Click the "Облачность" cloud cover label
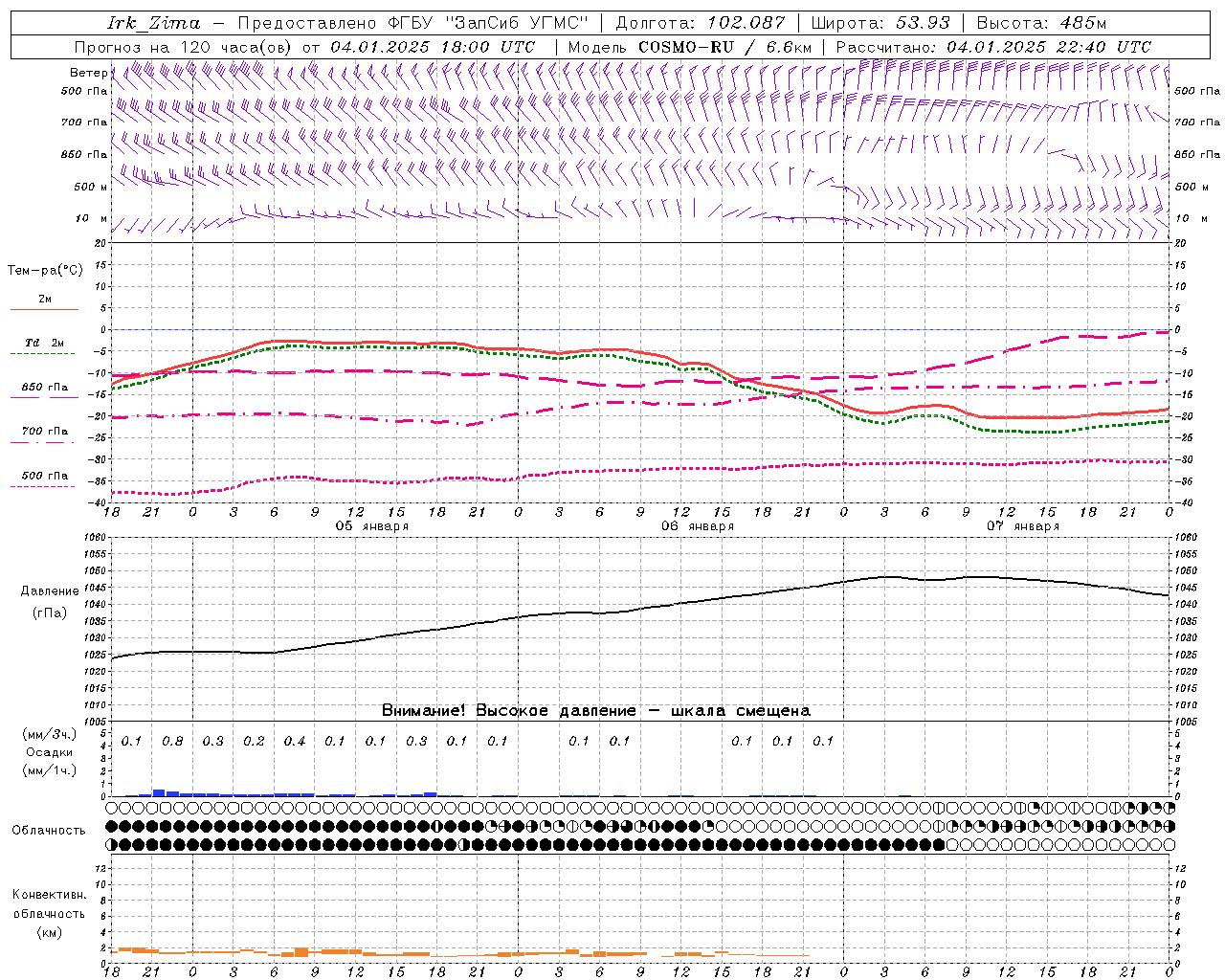This screenshot has width=1225, height=980. point(49,830)
